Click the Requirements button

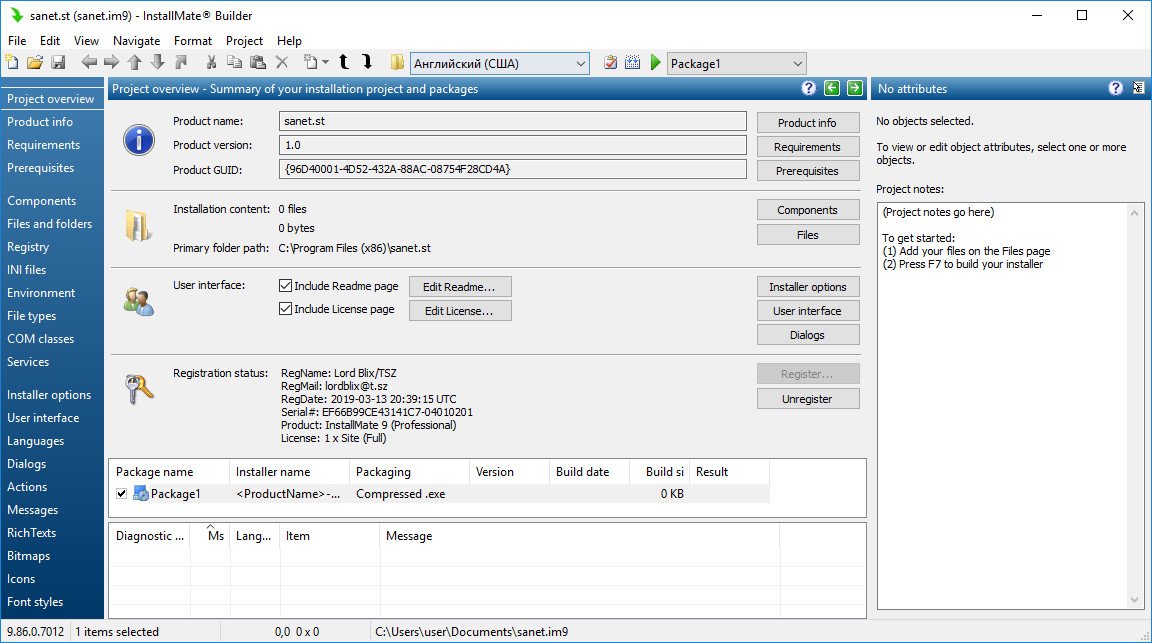(807, 147)
